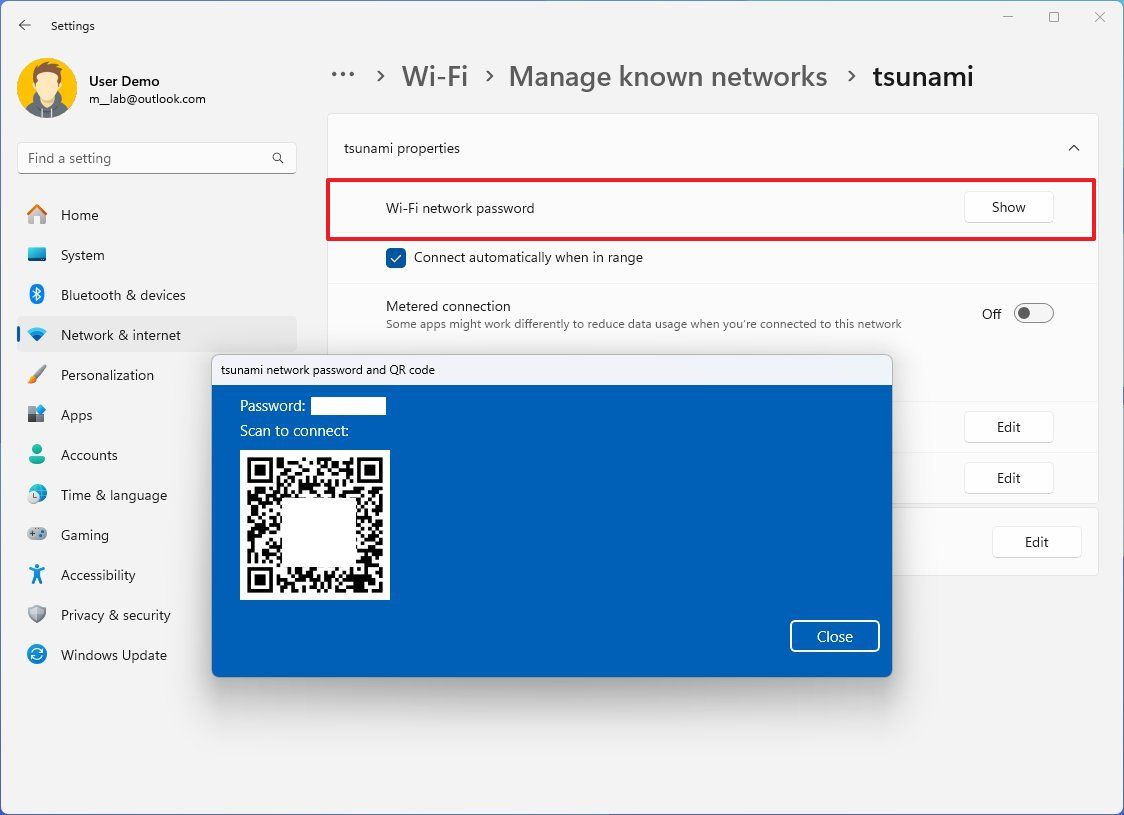1124x815 pixels.
Task: Click the Bluetooth & devices icon
Action: coord(37,295)
